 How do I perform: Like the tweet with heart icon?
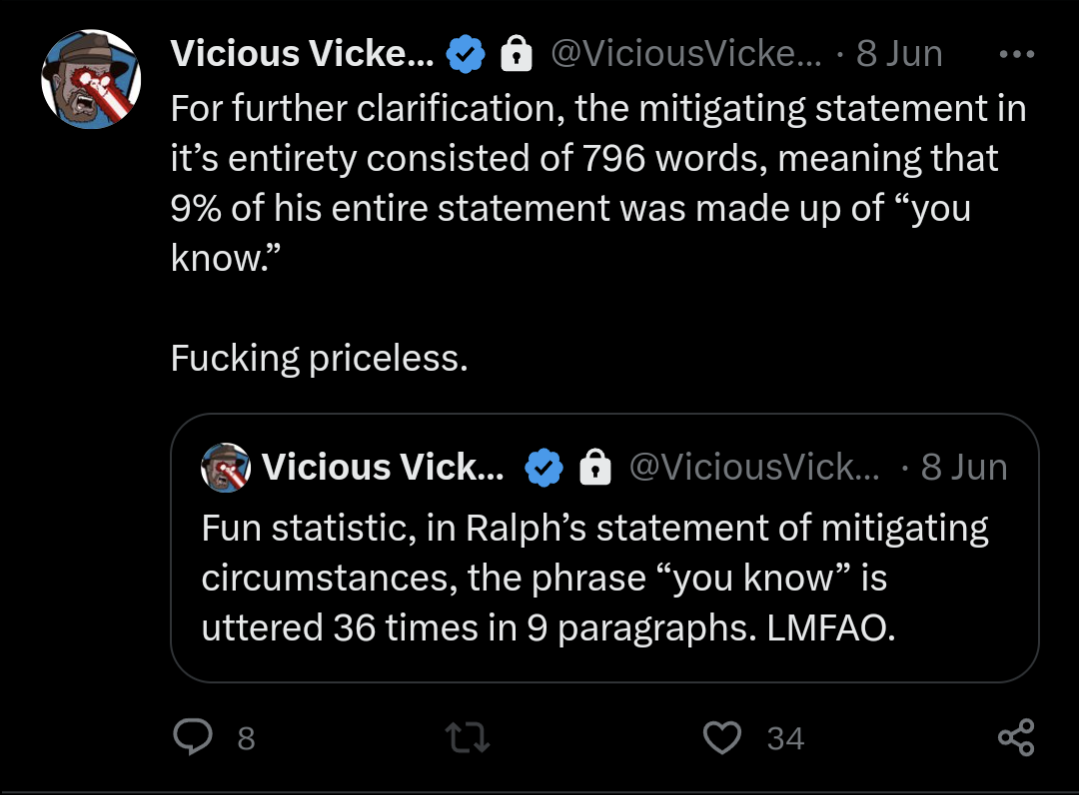point(722,737)
